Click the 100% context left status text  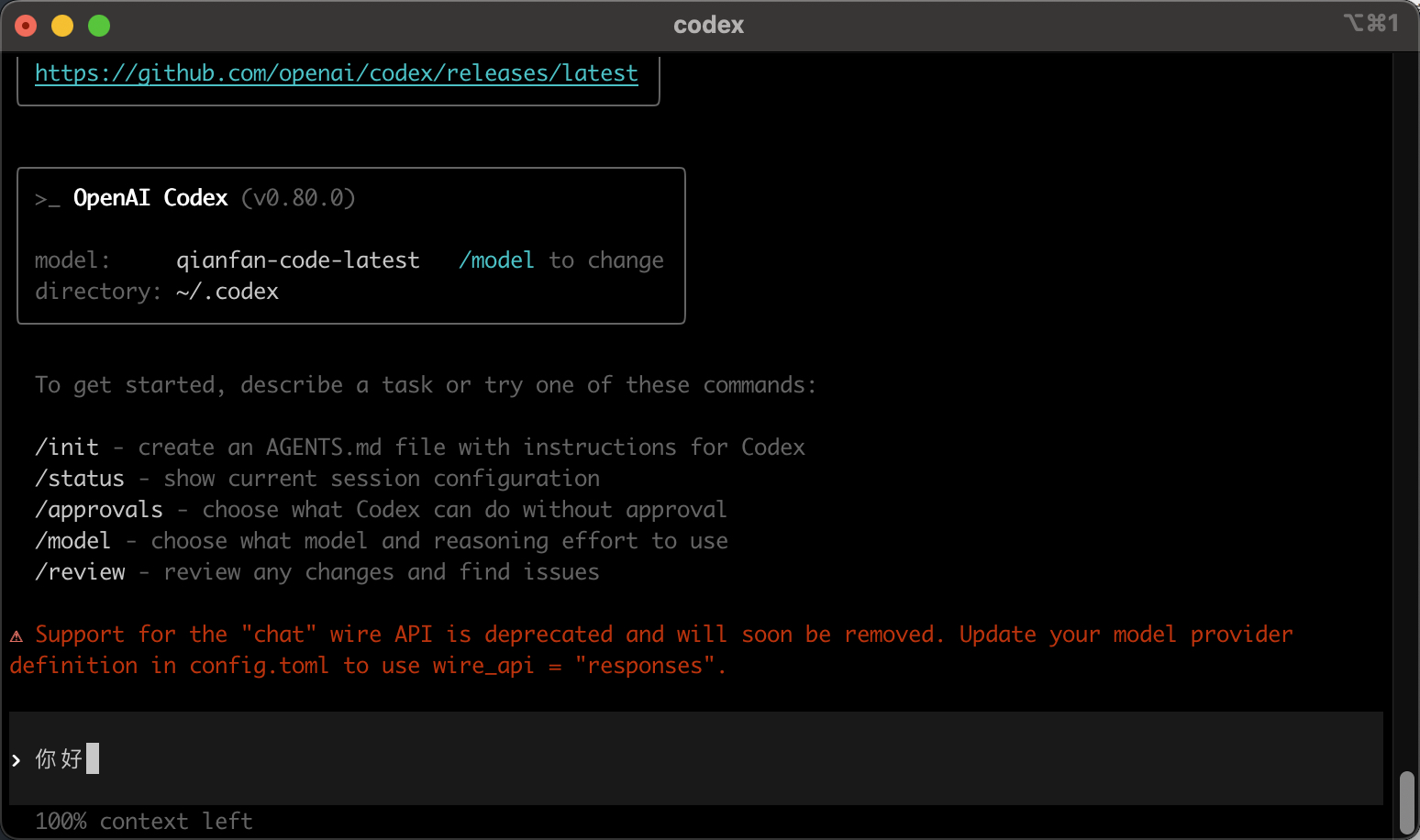point(144,821)
